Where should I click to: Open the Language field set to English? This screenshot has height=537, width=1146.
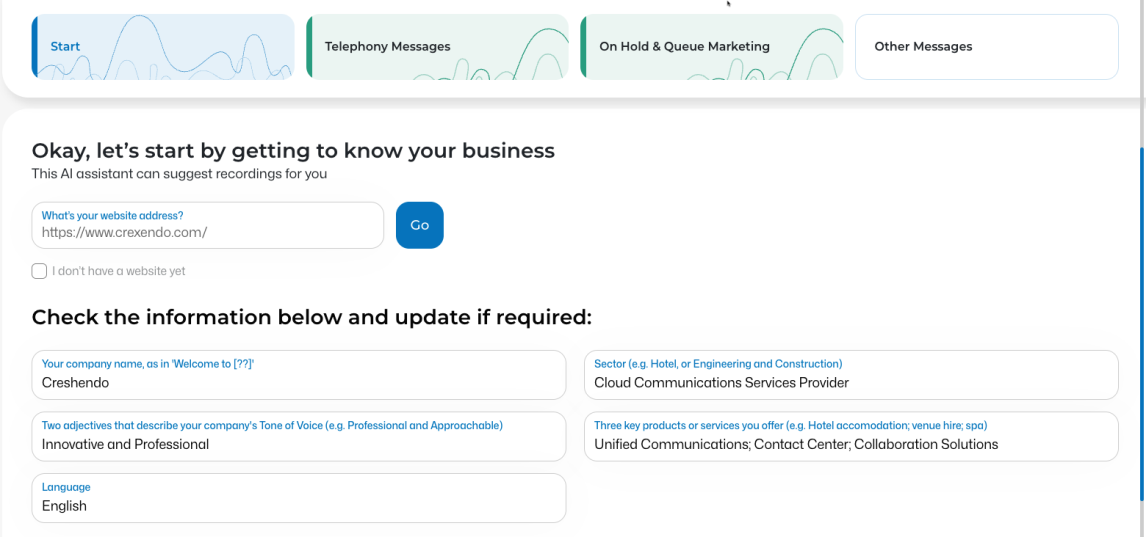pyautogui.click(x=299, y=498)
